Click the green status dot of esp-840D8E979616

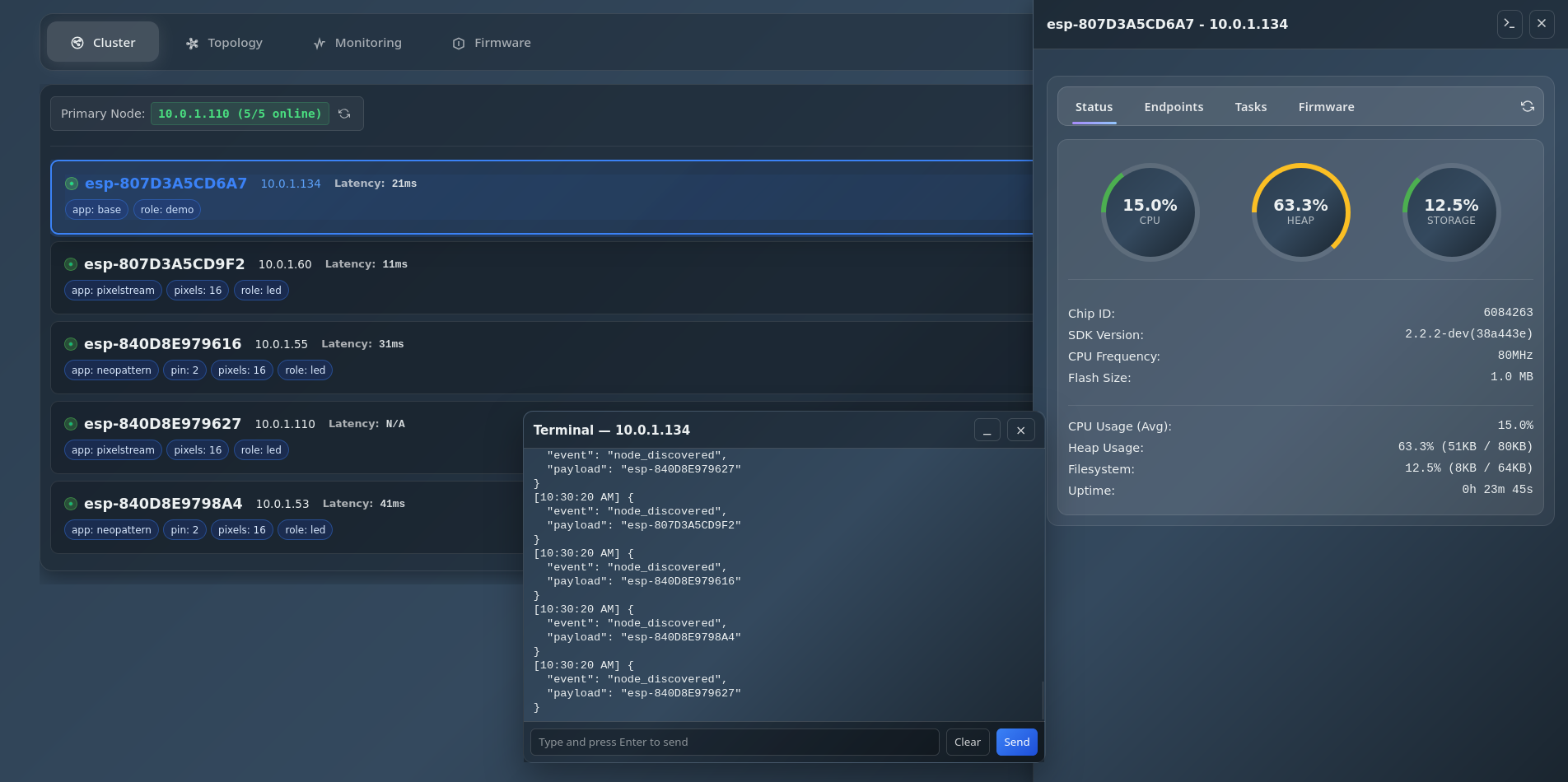point(71,344)
